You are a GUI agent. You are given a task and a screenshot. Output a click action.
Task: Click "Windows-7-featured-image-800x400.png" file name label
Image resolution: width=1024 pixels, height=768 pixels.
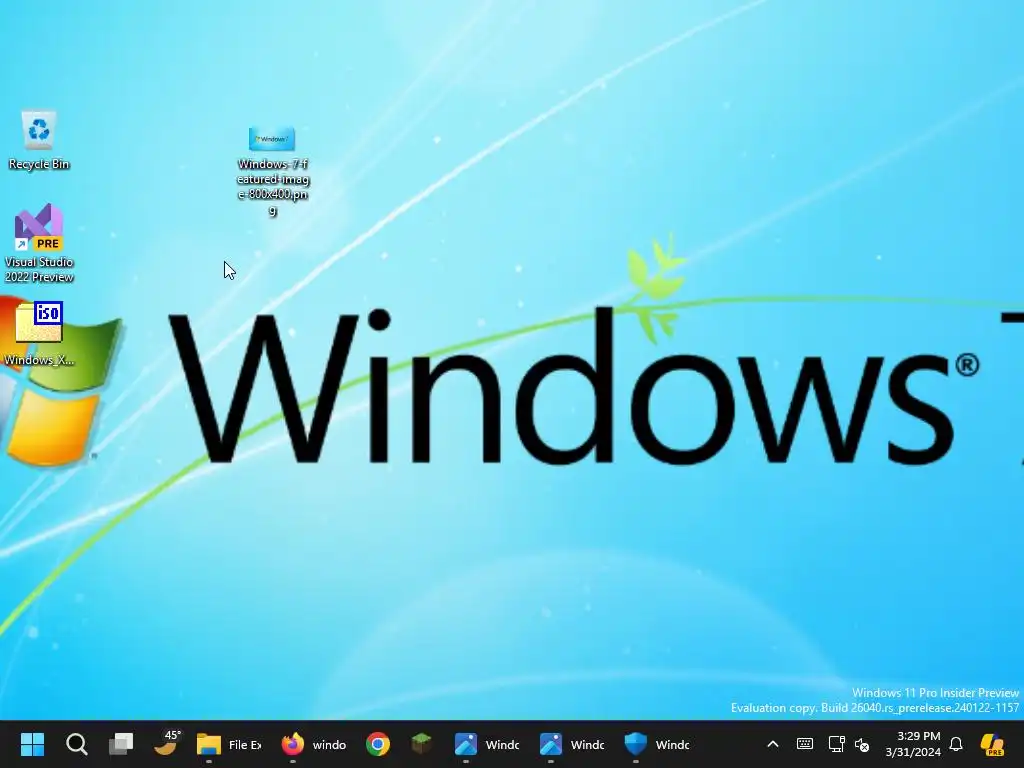pos(273,187)
